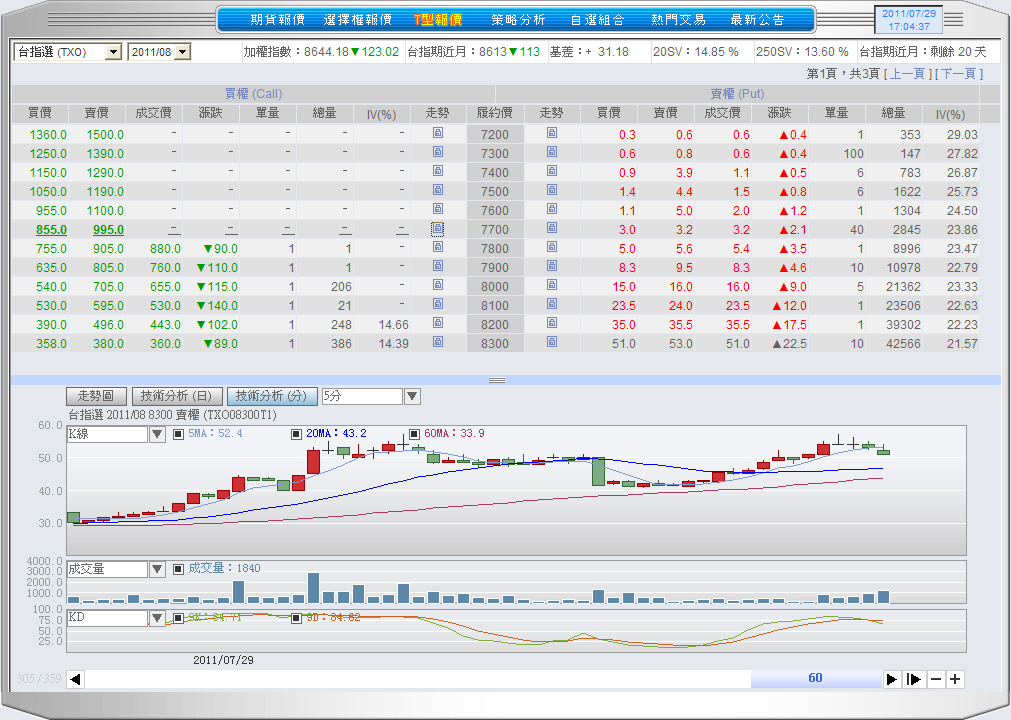Screen dimensions: 1011x720
Task: Toggle the 9K line checkbox
Action: (178, 618)
